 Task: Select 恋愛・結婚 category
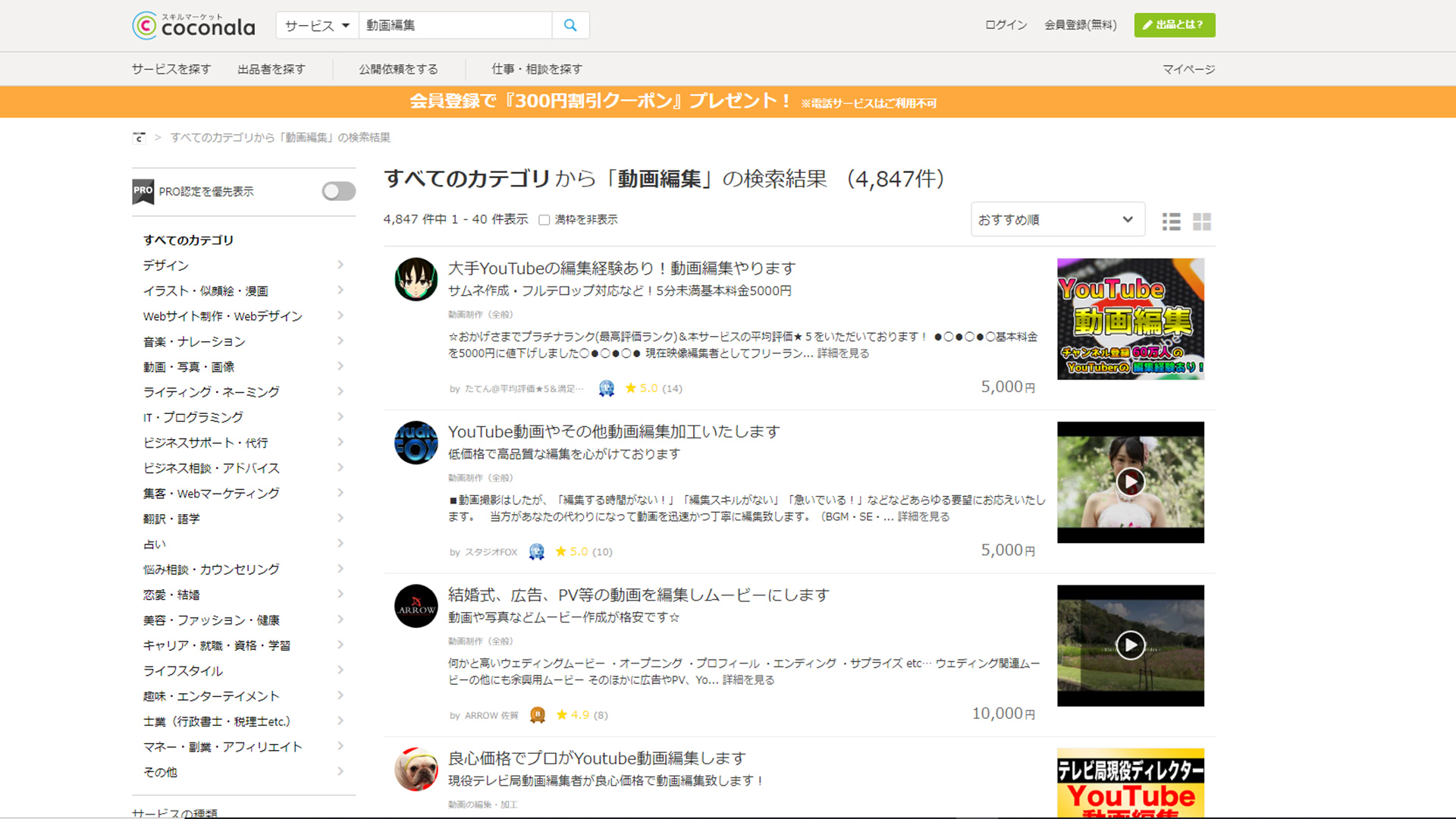click(171, 595)
